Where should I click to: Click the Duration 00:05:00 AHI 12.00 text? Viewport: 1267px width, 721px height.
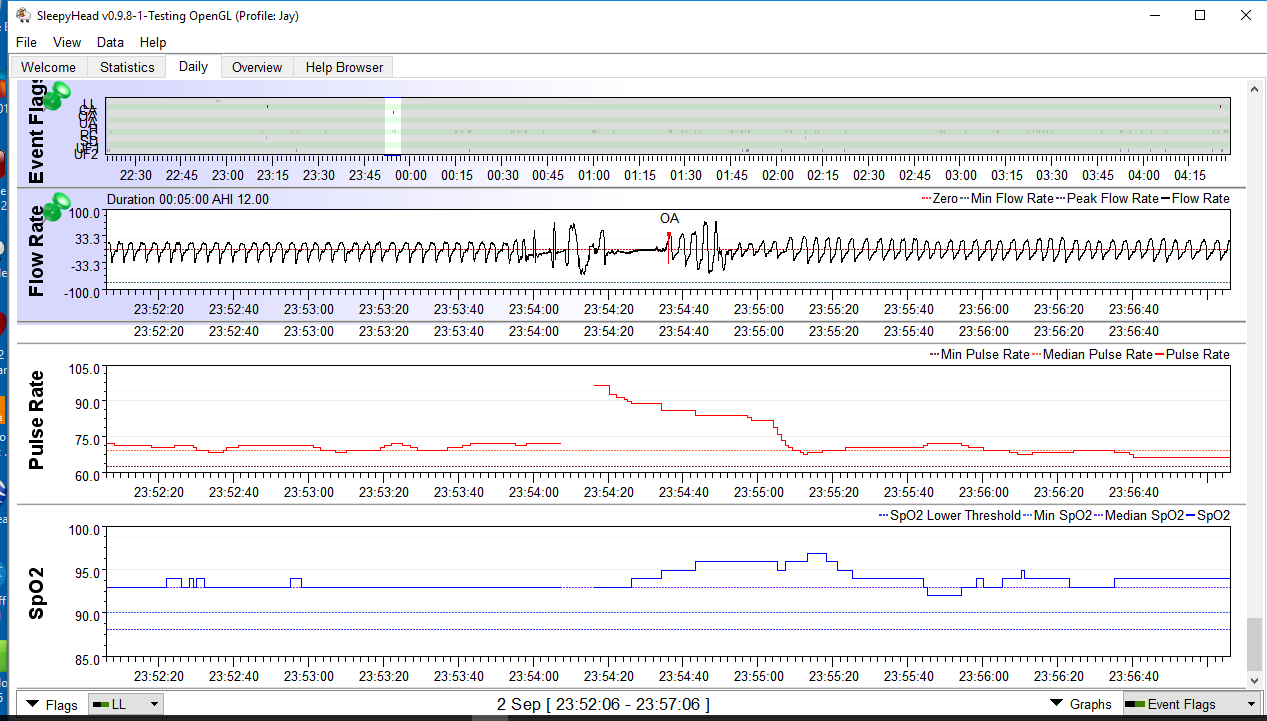pos(187,199)
